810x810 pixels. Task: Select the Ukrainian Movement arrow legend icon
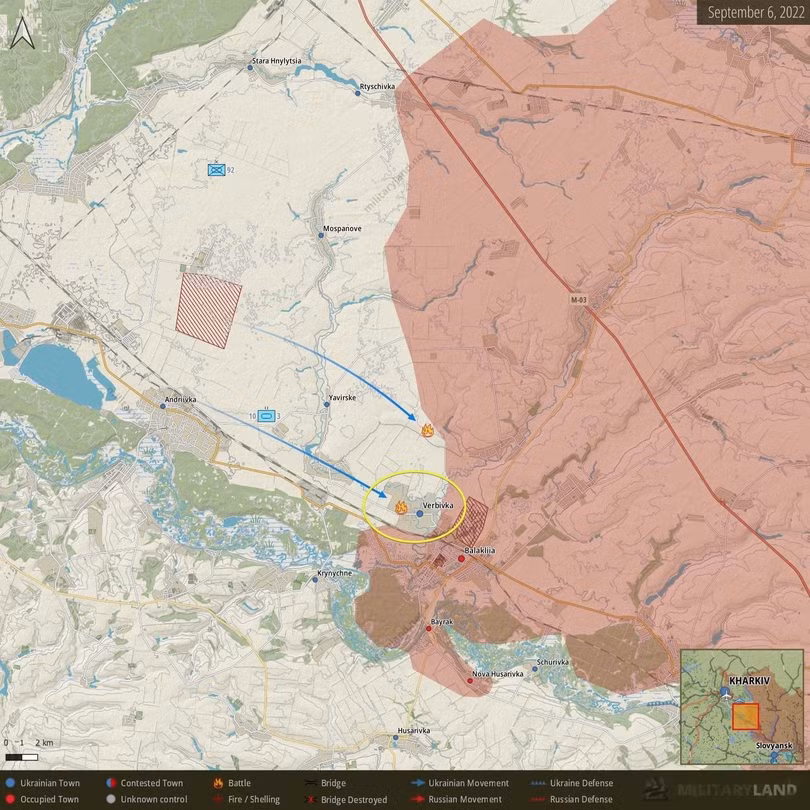tap(417, 783)
